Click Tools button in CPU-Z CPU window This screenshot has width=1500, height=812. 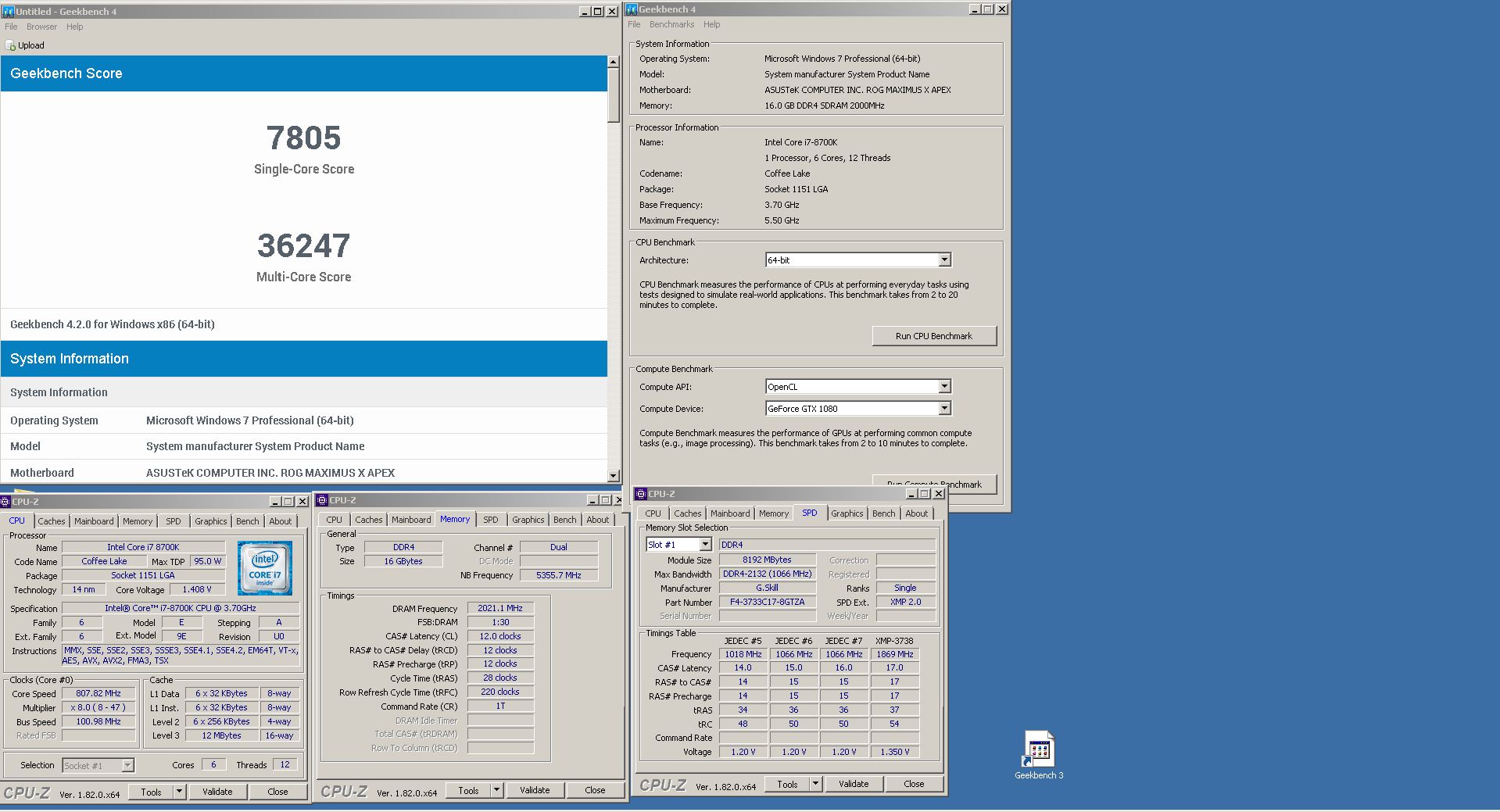point(152,792)
